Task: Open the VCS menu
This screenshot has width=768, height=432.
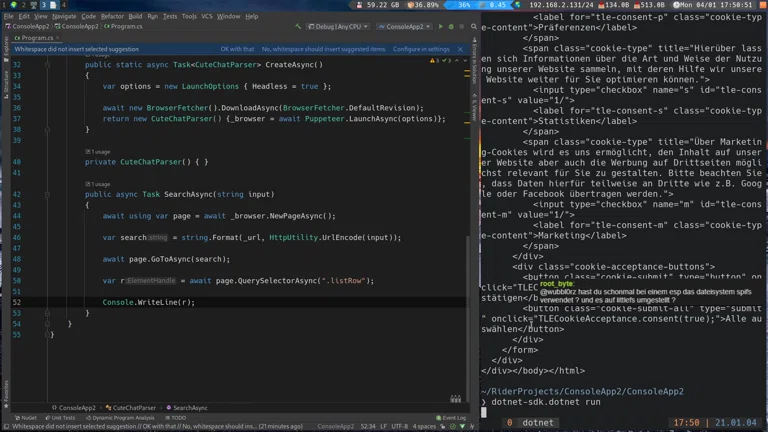Action: tap(207, 16)
